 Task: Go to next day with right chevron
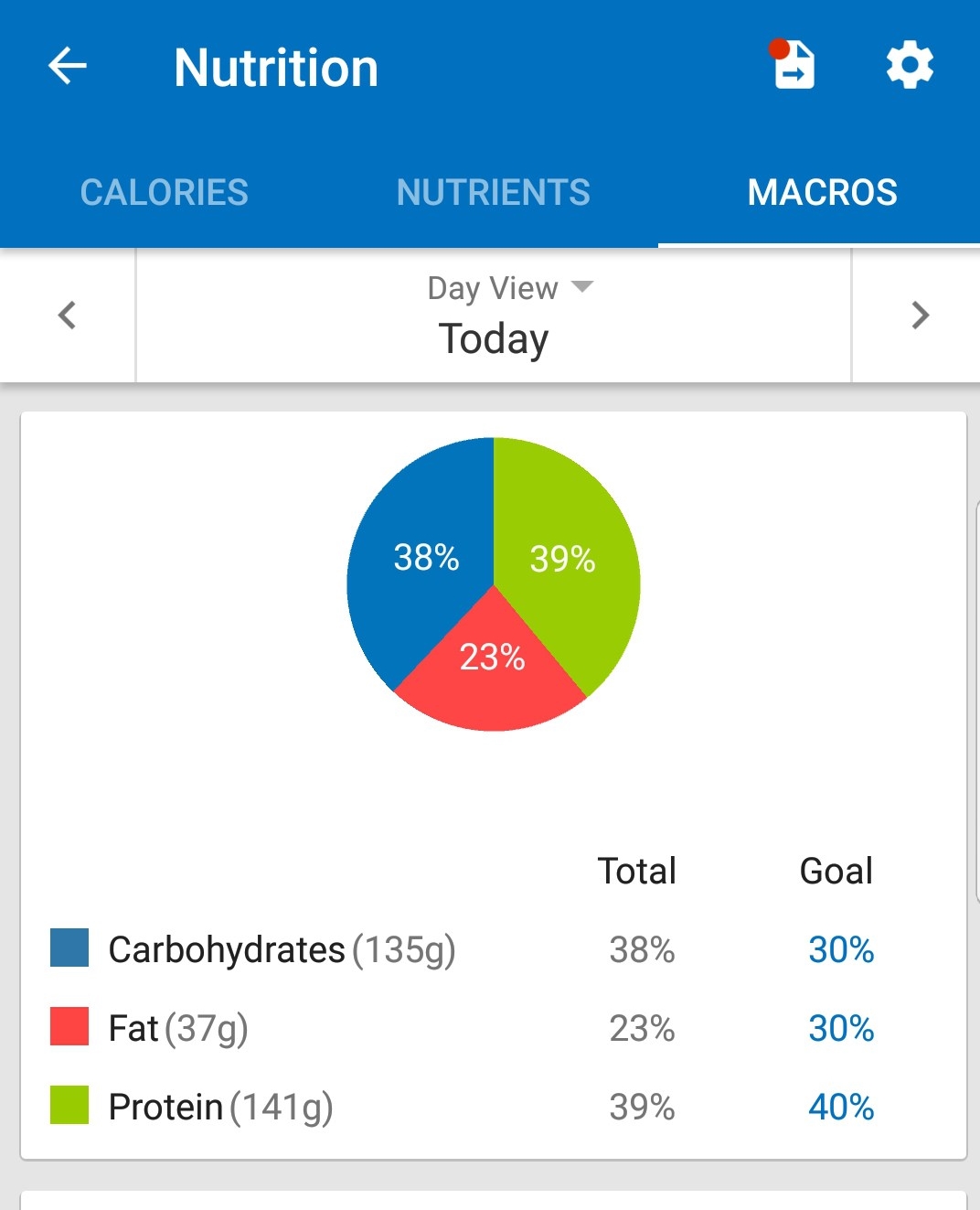coord(920,316)
